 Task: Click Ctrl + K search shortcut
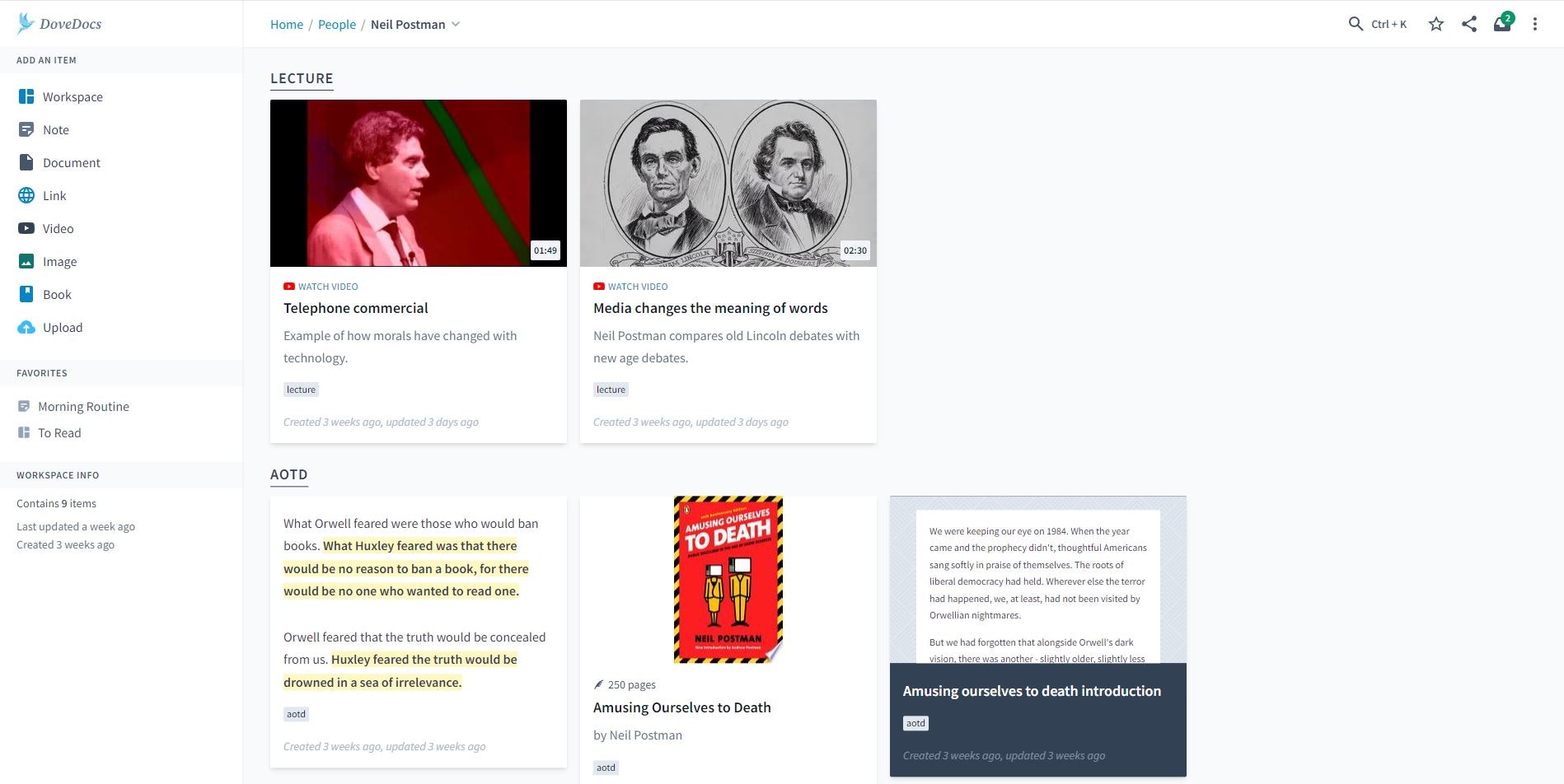(1388, 24)
